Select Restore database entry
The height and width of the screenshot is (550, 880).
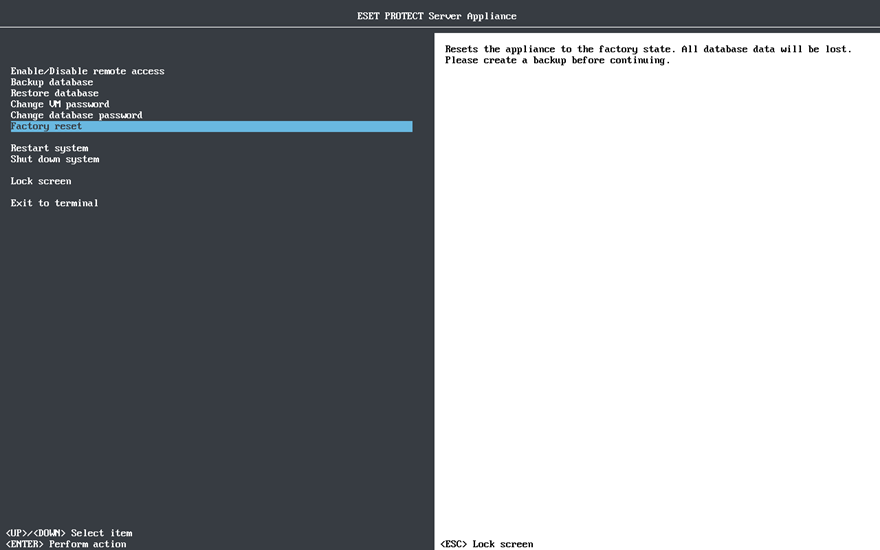pos(54,93)
